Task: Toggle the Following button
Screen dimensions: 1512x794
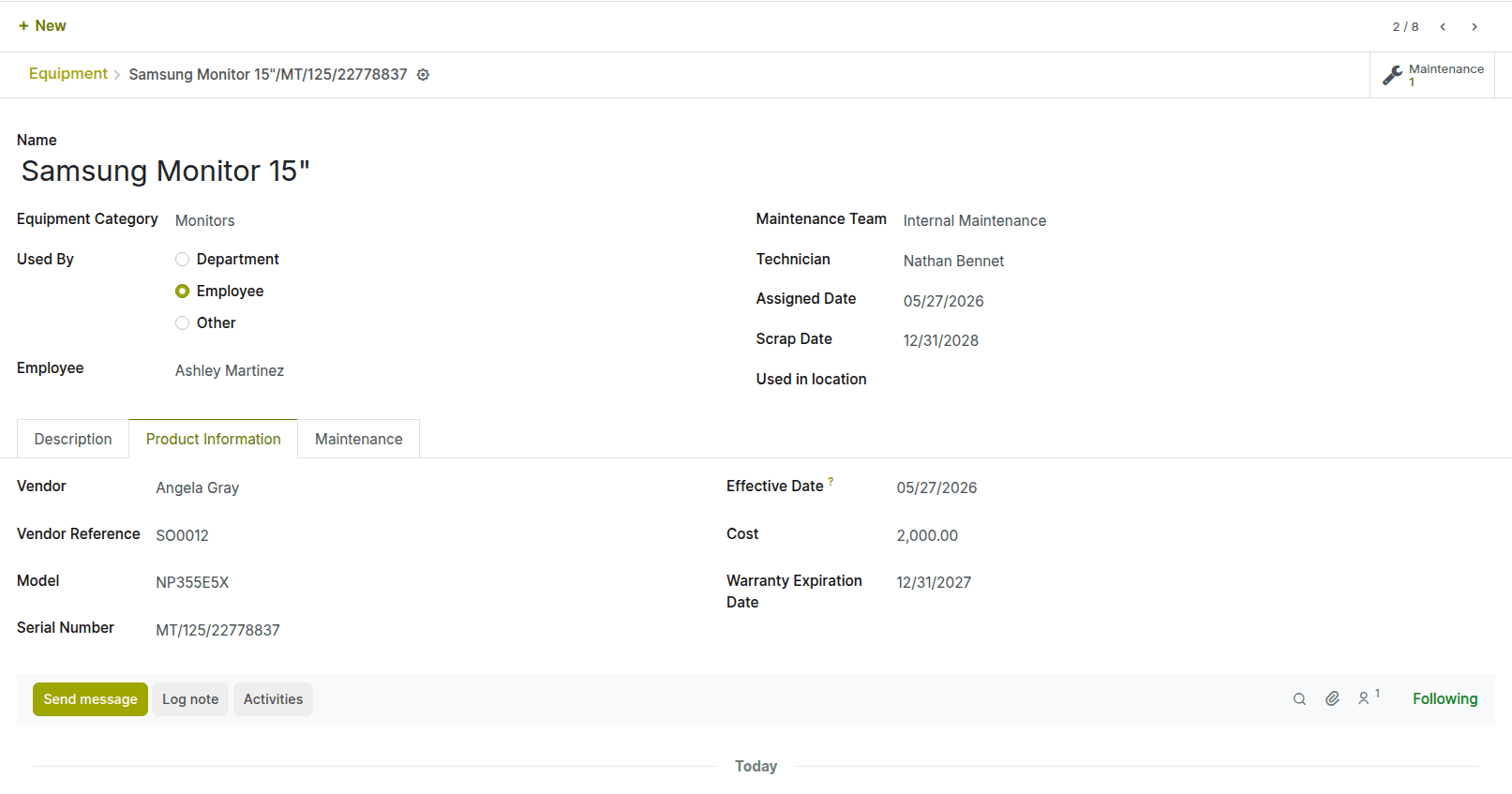Action: 1445,699
